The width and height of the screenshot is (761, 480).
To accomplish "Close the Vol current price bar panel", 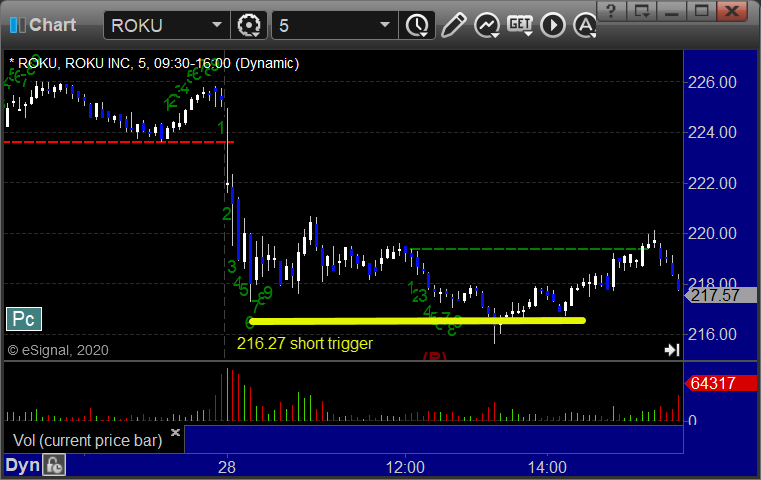I will (175, 432).
